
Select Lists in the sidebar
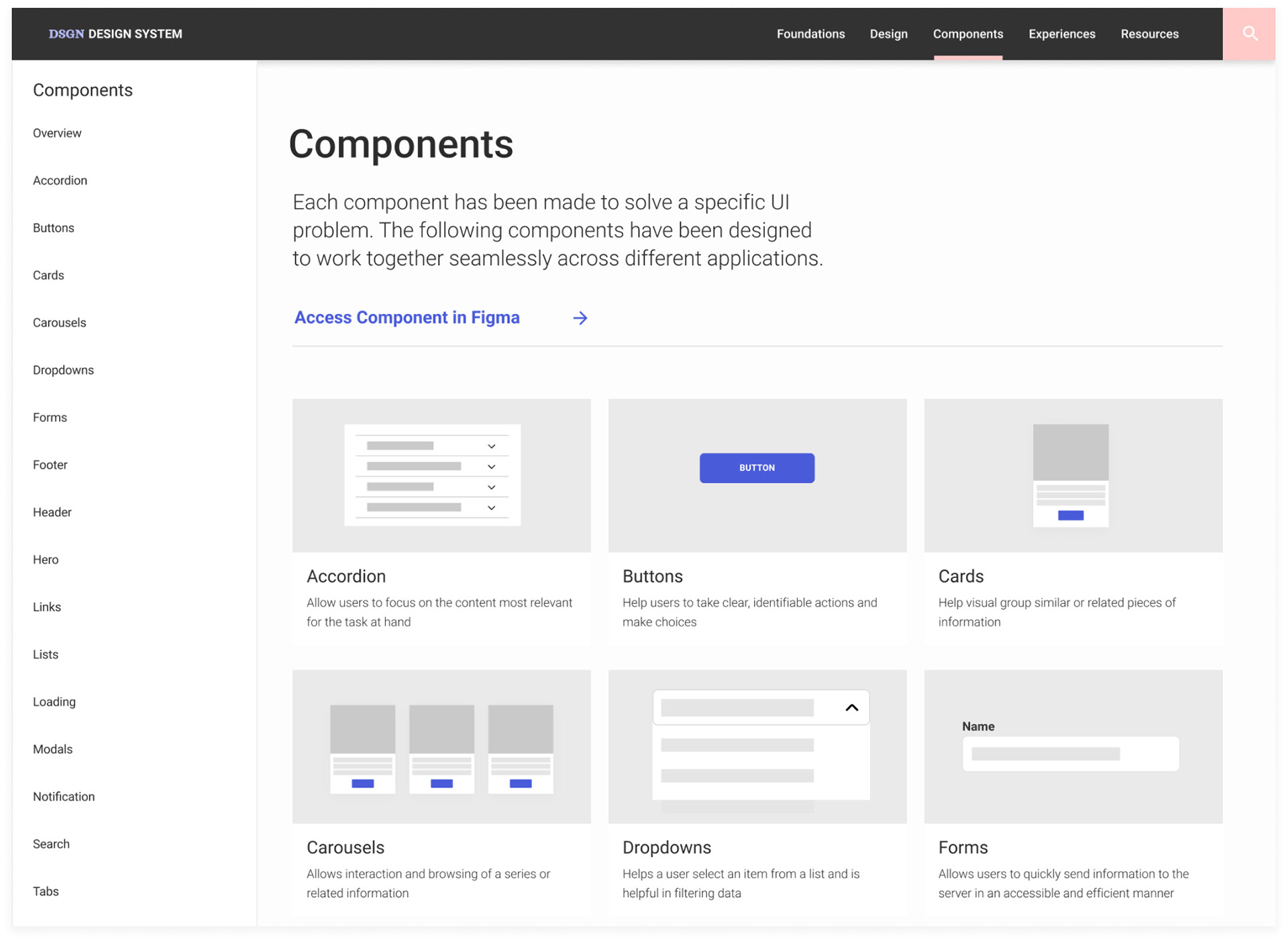pos(45,654)
